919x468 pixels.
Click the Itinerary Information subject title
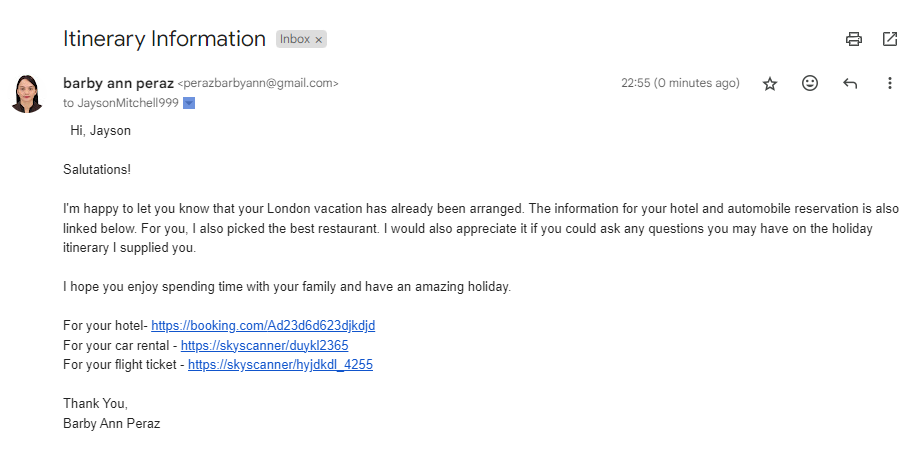pos(164,39)
